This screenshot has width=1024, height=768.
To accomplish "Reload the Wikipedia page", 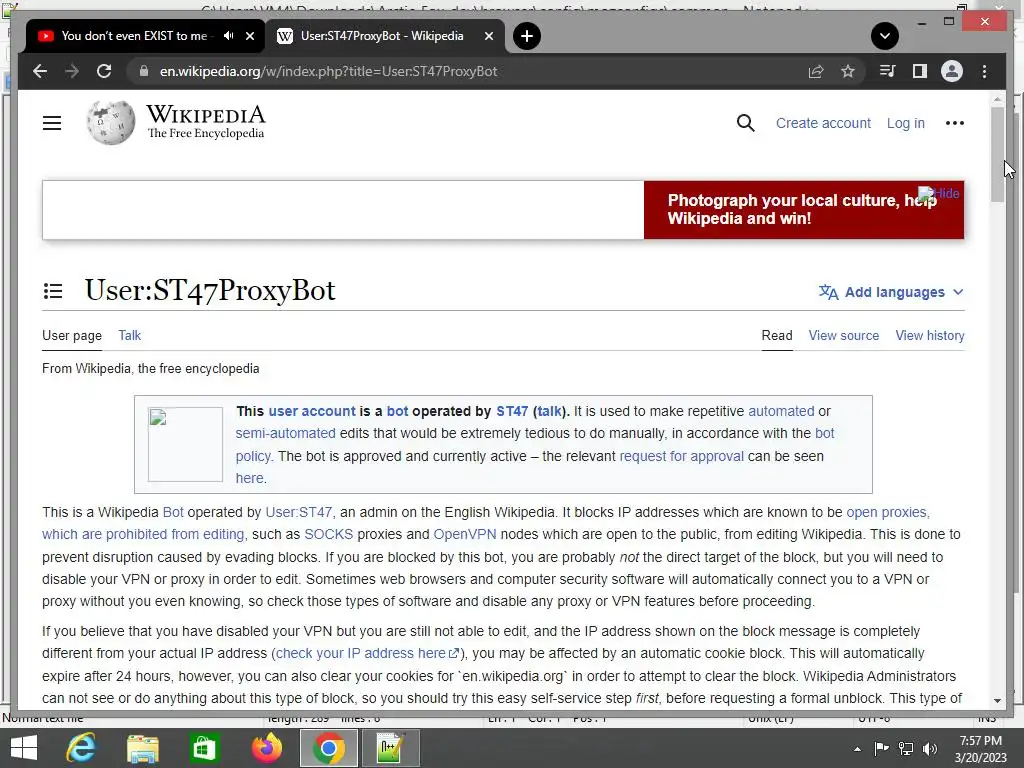I will [x=104, y=71].
